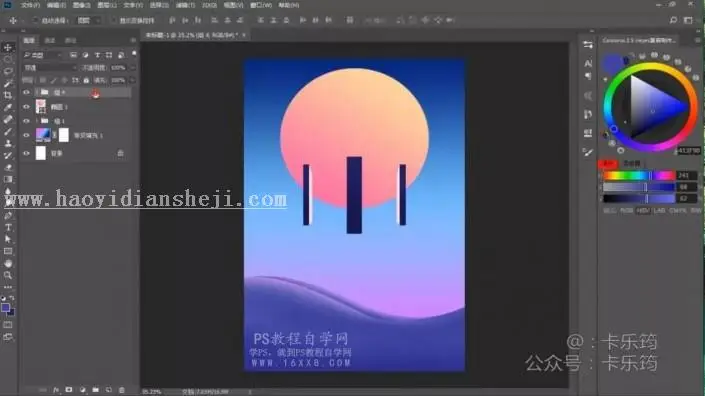705x396 pixels.
Task: Click the new group folder icon at Layers bottom
Action: pos(95,390)
